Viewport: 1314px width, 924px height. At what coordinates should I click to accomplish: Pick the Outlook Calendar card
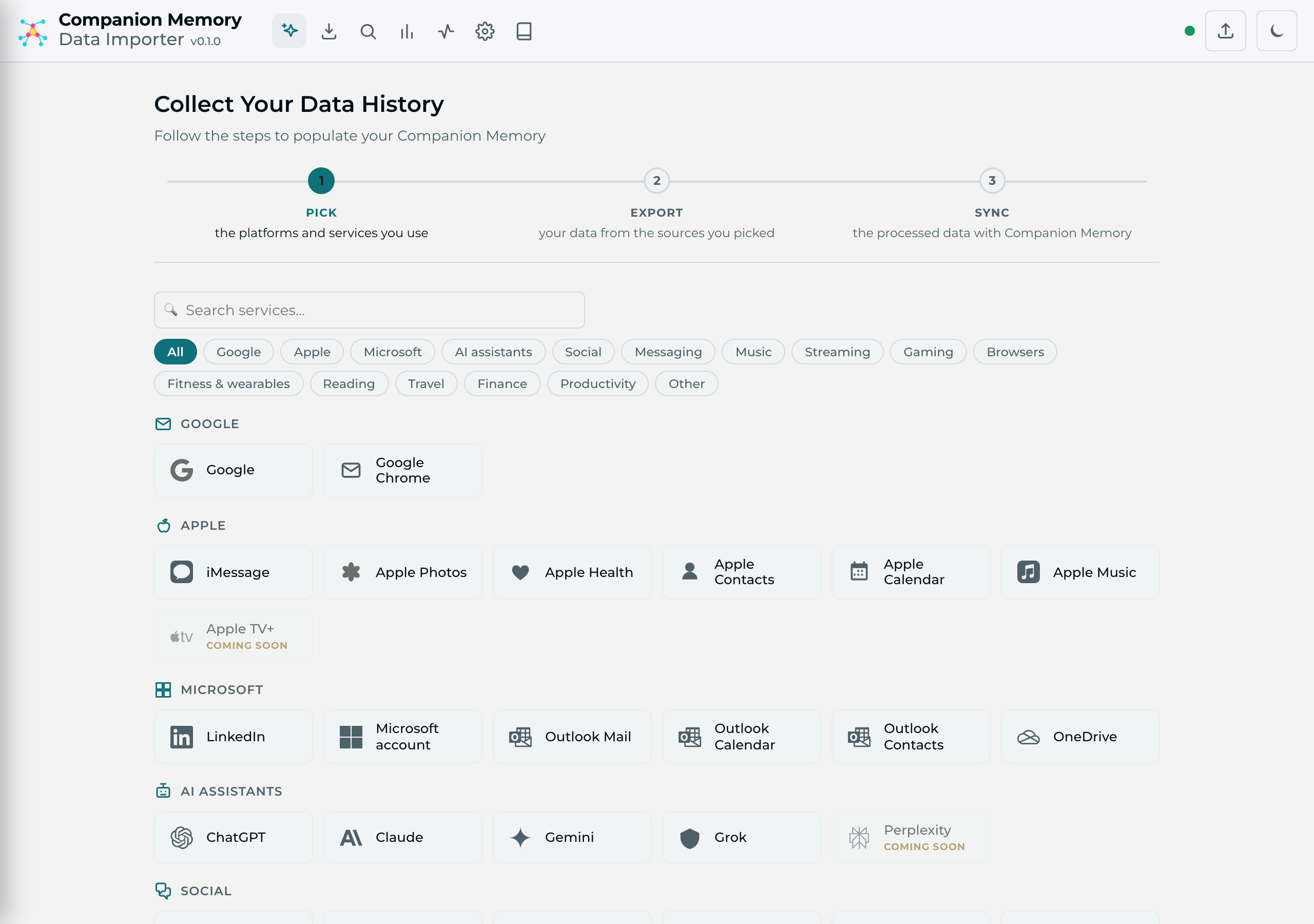[x=742, y=736]
